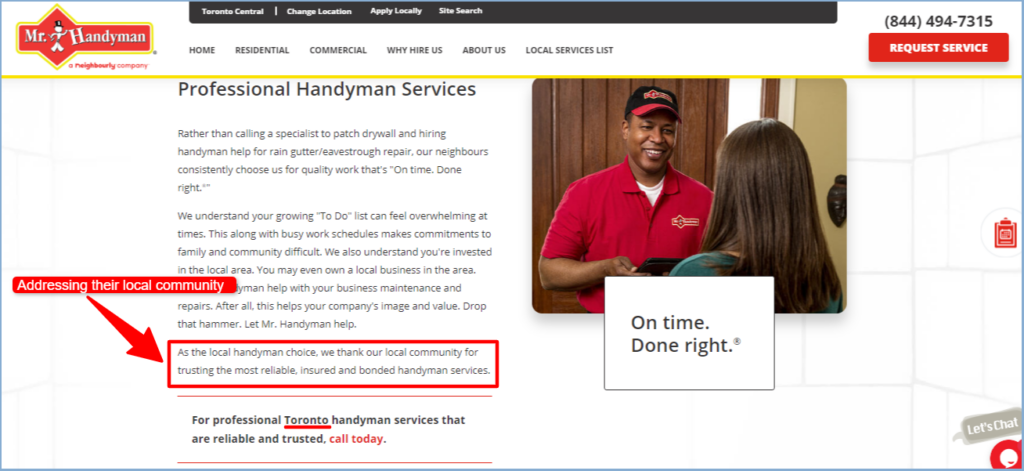Open the clipboard request icon on the right edge

click(x=1006, y=233)
